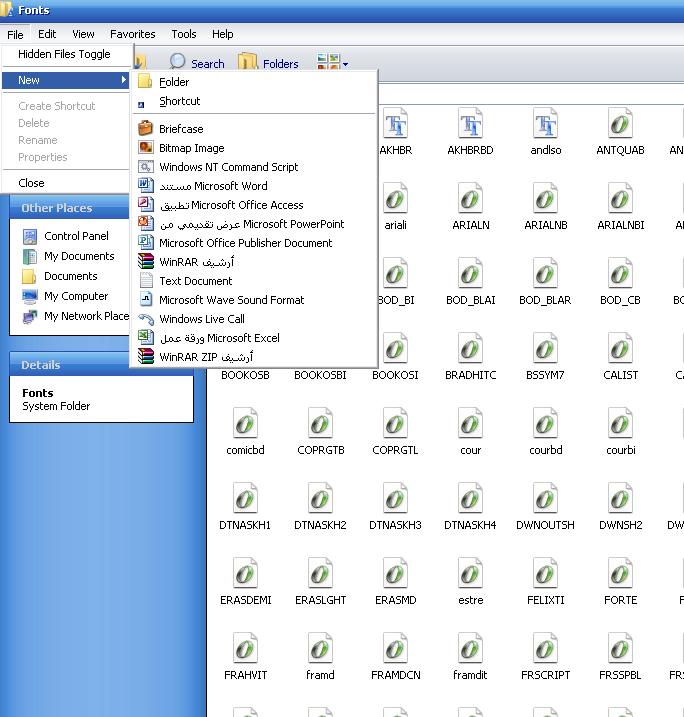The image size is (684, 717).
Task: Open the Edit menu
Action: click(x=47, y=34)
